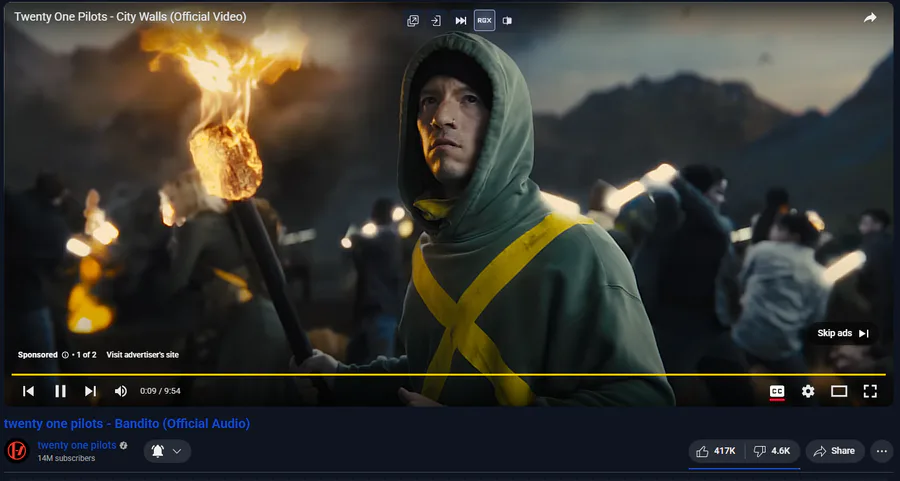
Task: Click the share arrow at the video's top-right
Action: [870, 18]
